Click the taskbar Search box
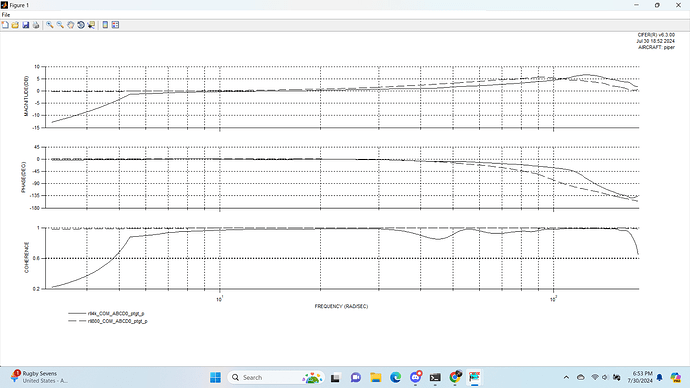 pyautogui.click(x=276, y=377)
